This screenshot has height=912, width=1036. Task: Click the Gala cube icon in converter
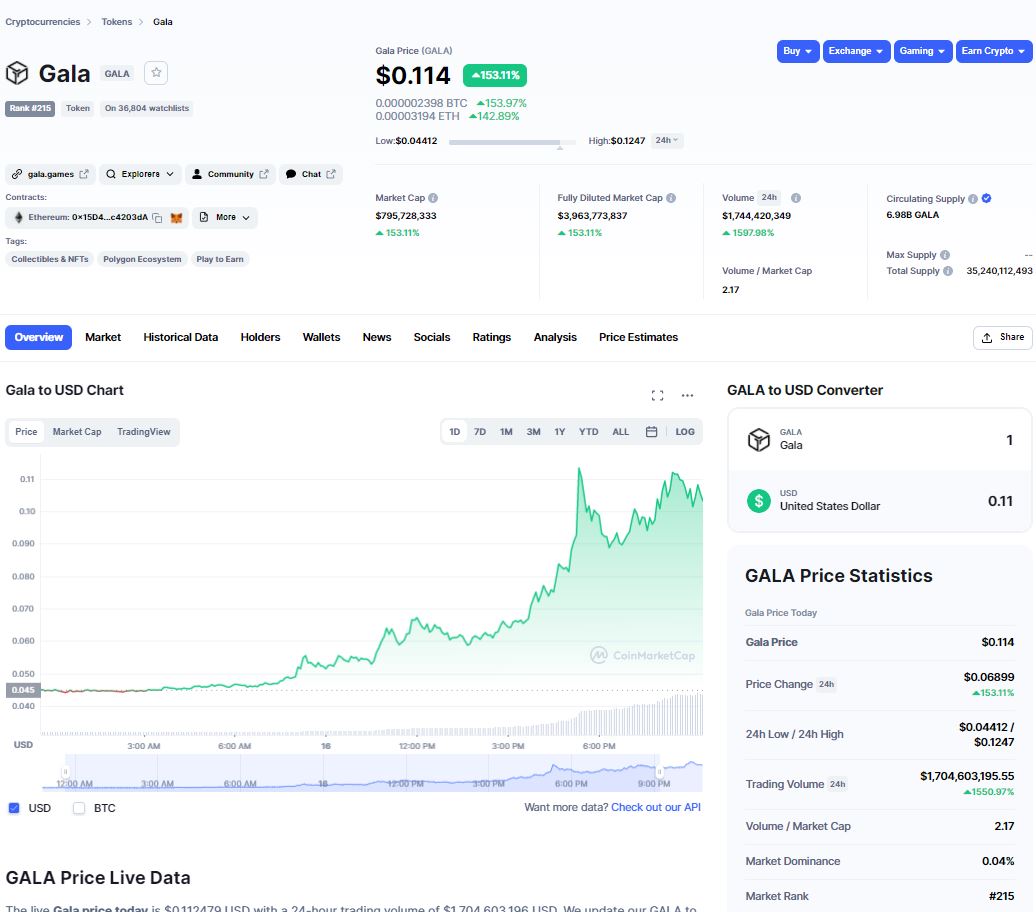[758, 439]
